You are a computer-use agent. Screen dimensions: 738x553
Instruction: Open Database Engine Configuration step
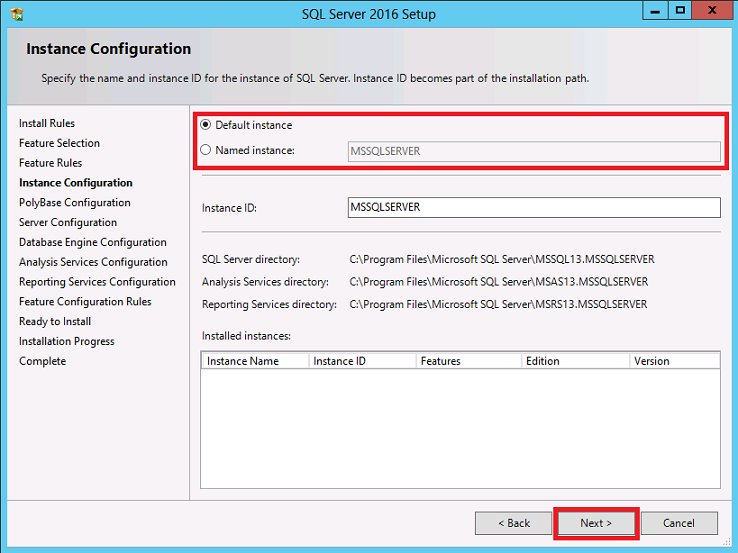(92, 242)
